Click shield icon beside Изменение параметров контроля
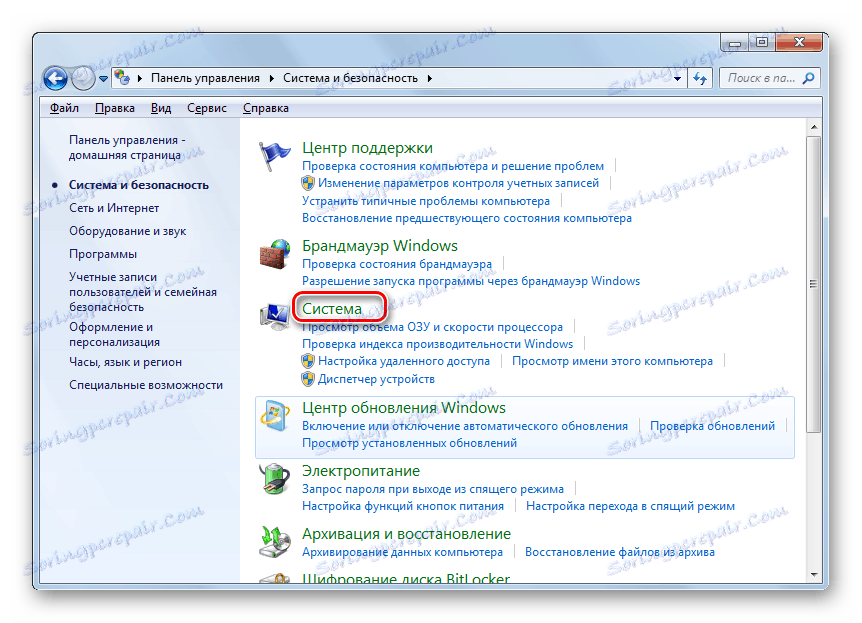The height and width of the screenshot is (623, 862). (x=308, y=183)
